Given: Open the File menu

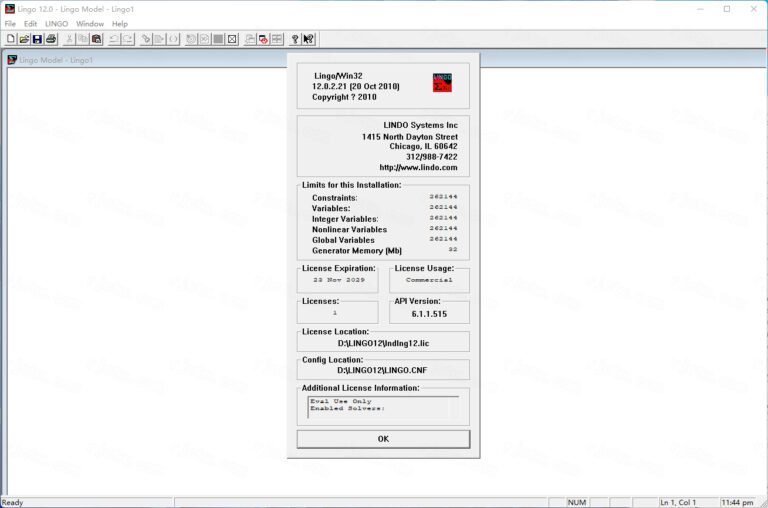Looking at the screenshot, I should click(x=10, y=24).
